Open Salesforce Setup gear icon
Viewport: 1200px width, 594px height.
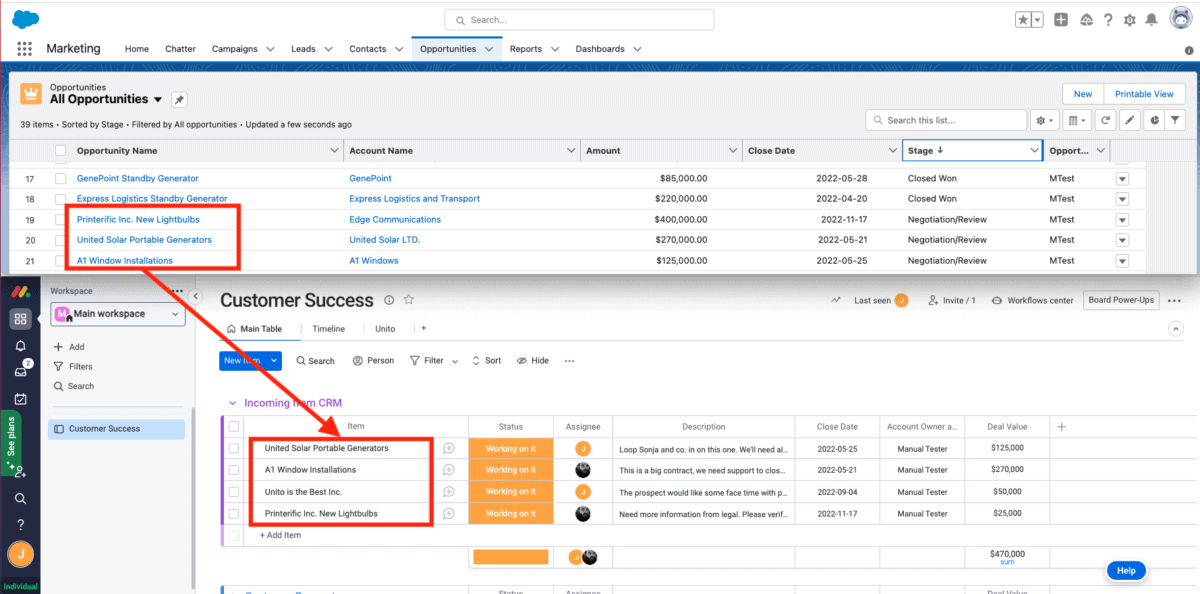1129,19
